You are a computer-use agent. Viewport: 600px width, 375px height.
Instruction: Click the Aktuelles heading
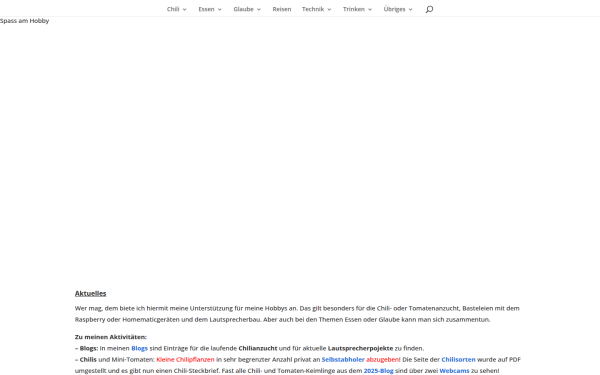[x=90, y=293]
